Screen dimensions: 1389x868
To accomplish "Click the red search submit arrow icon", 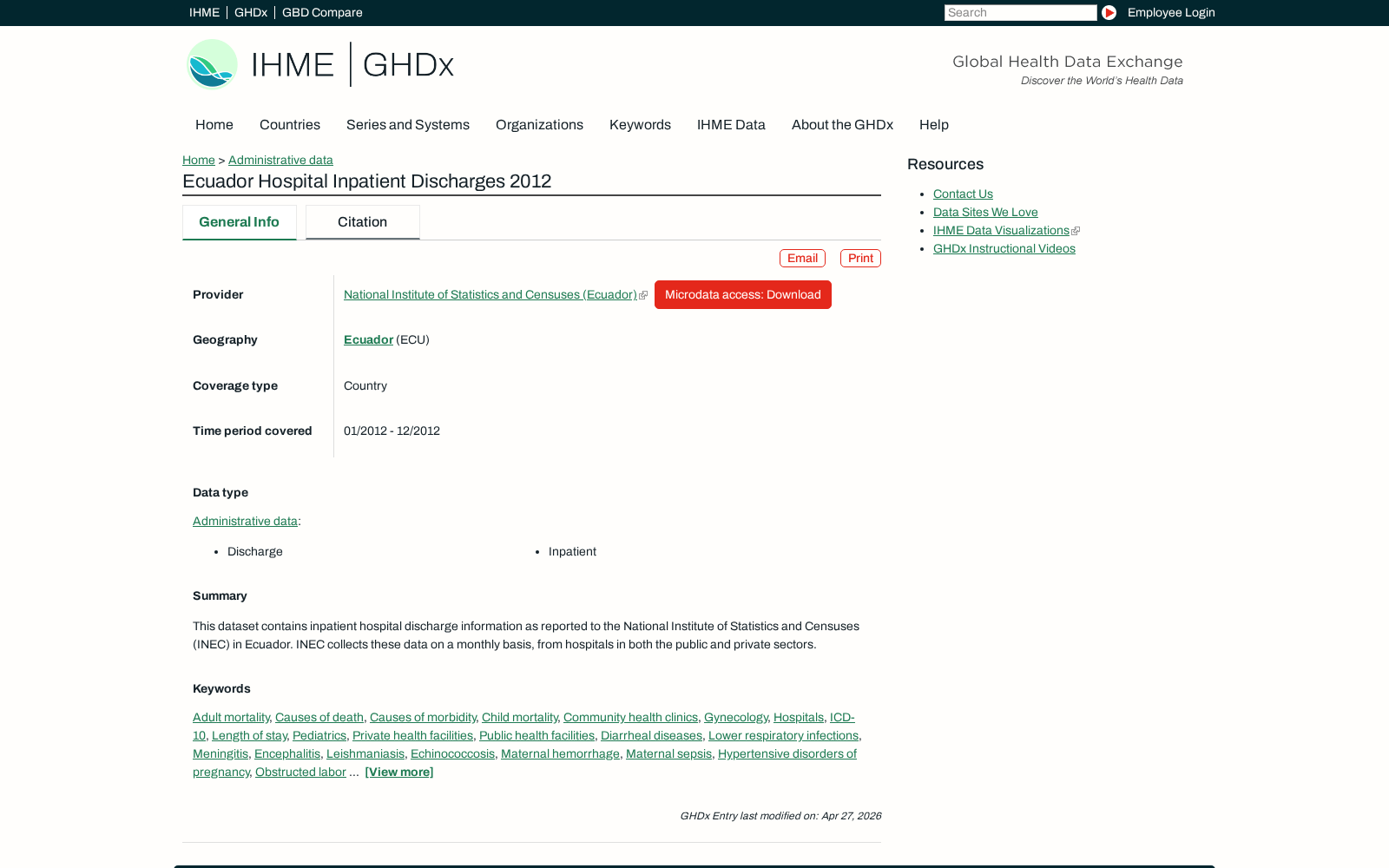I will tap(1109, 12).
